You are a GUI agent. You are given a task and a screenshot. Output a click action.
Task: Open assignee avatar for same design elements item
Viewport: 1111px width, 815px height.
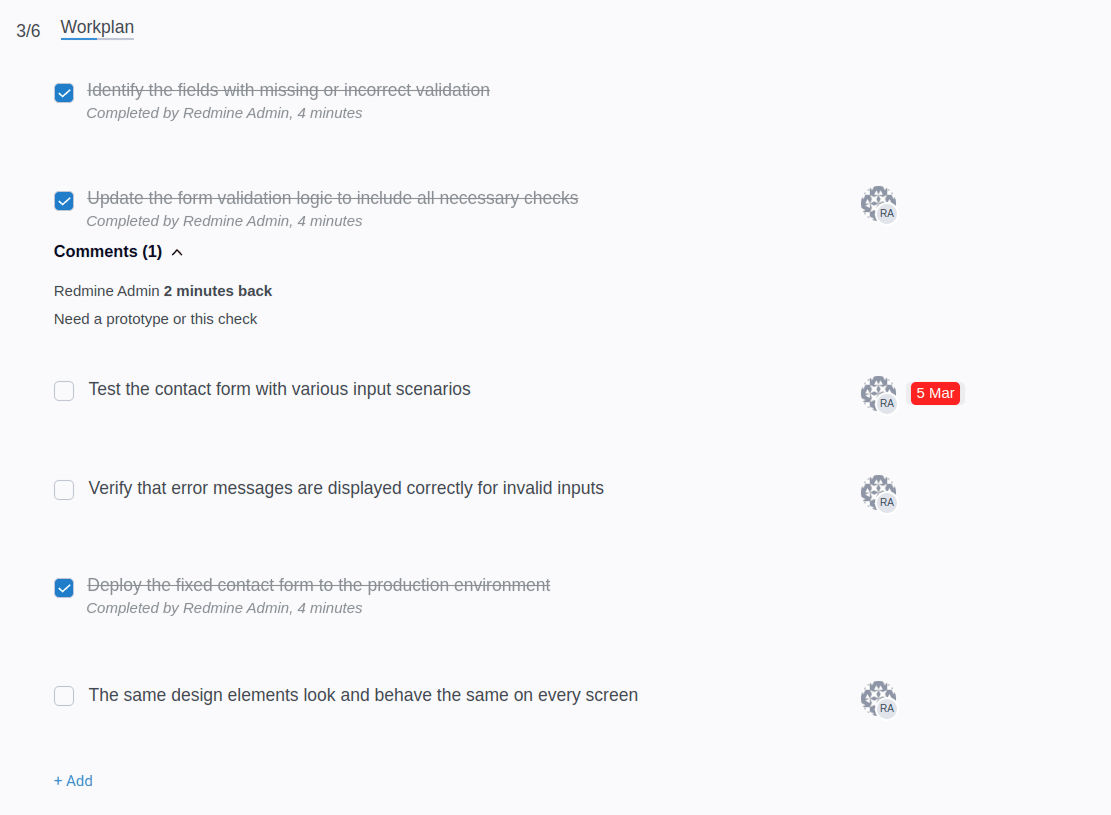(879, 699)
